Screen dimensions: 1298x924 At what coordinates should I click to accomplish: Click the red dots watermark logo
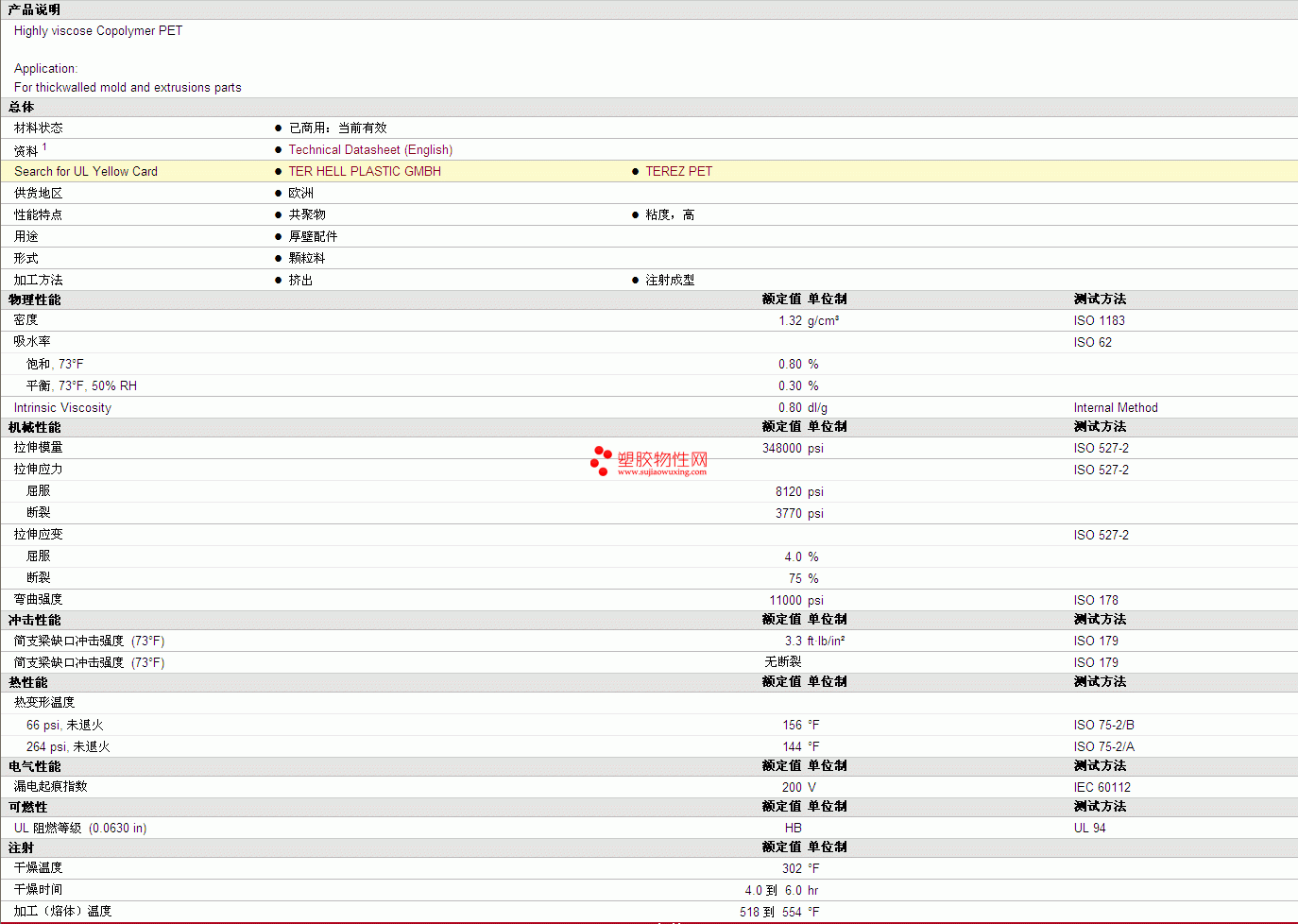(601, 460)
